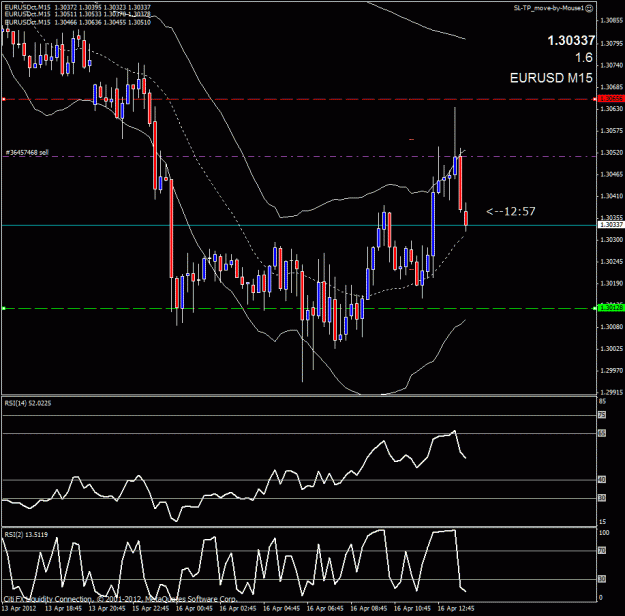Click the 16 Apr 04:45 time label

(281, 608)
